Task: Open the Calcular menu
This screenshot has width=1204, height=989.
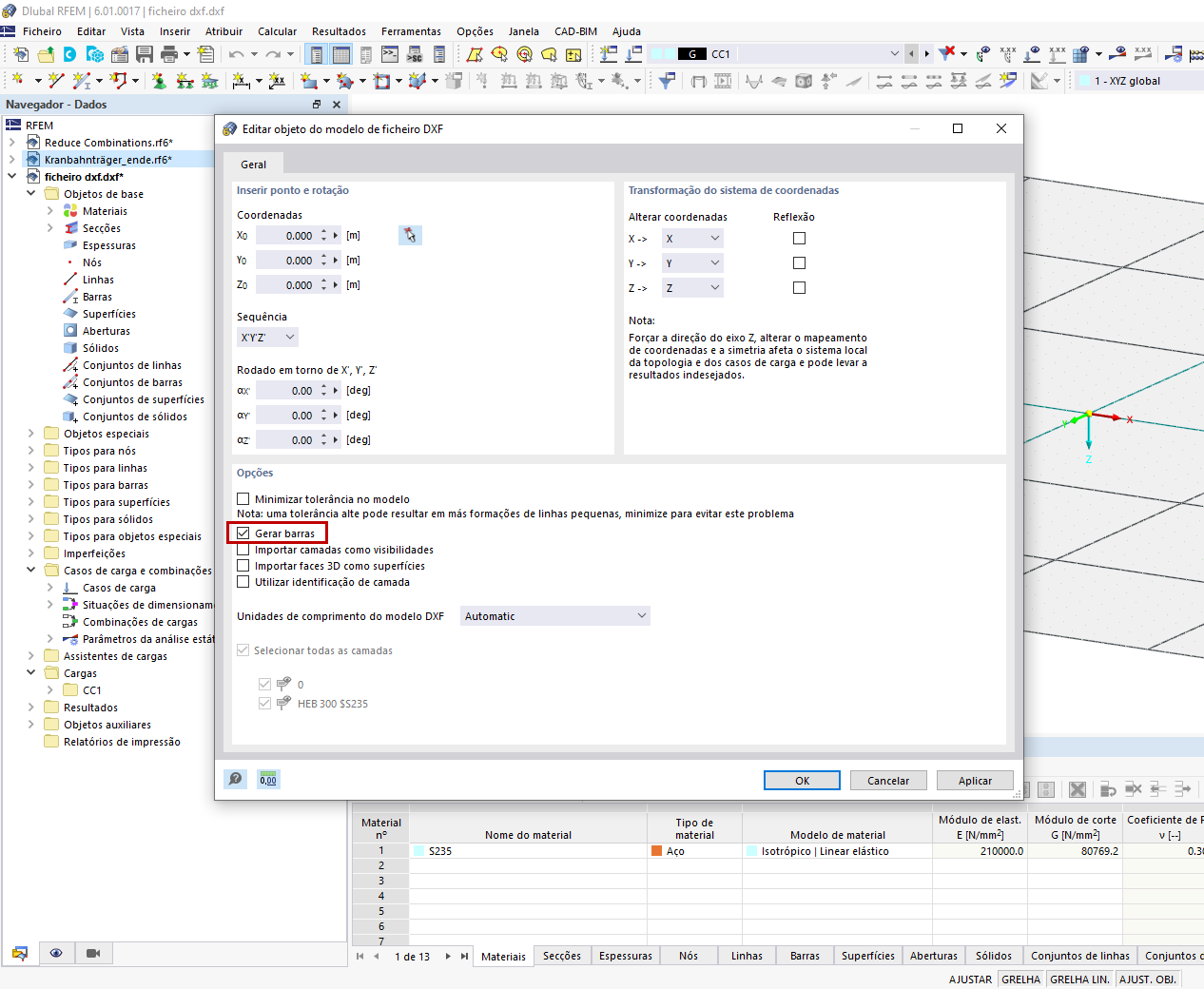Action: click(x=277, y=31)
